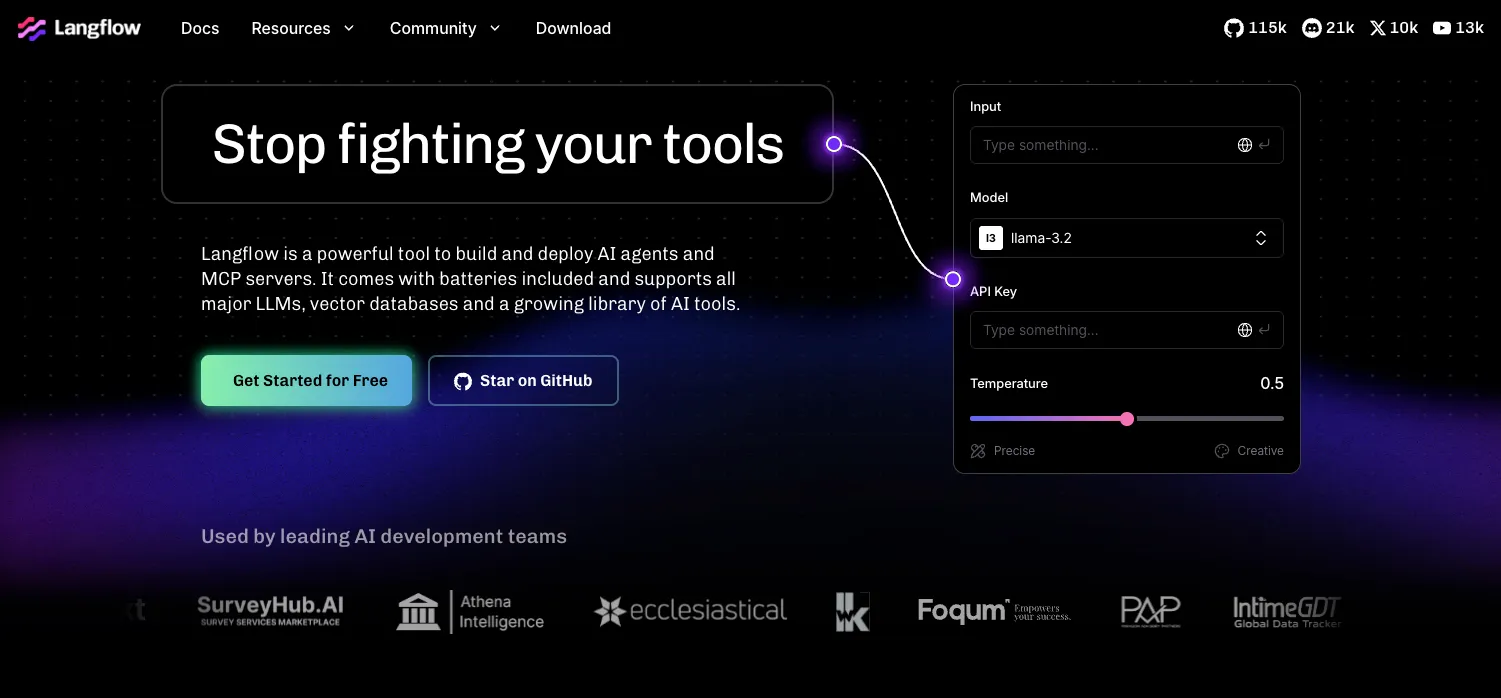
Task: Click the globe icon in the API Key field
Action: (1245, 330)
